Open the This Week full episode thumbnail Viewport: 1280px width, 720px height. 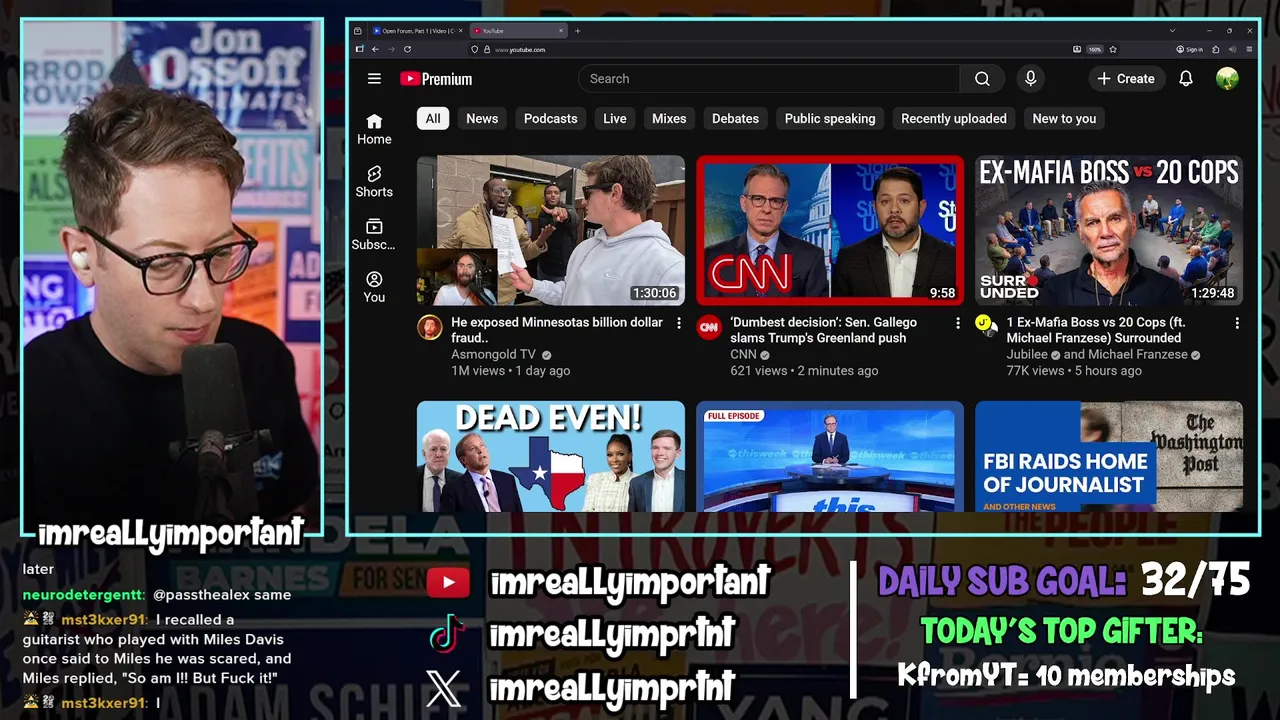[830, 457]
